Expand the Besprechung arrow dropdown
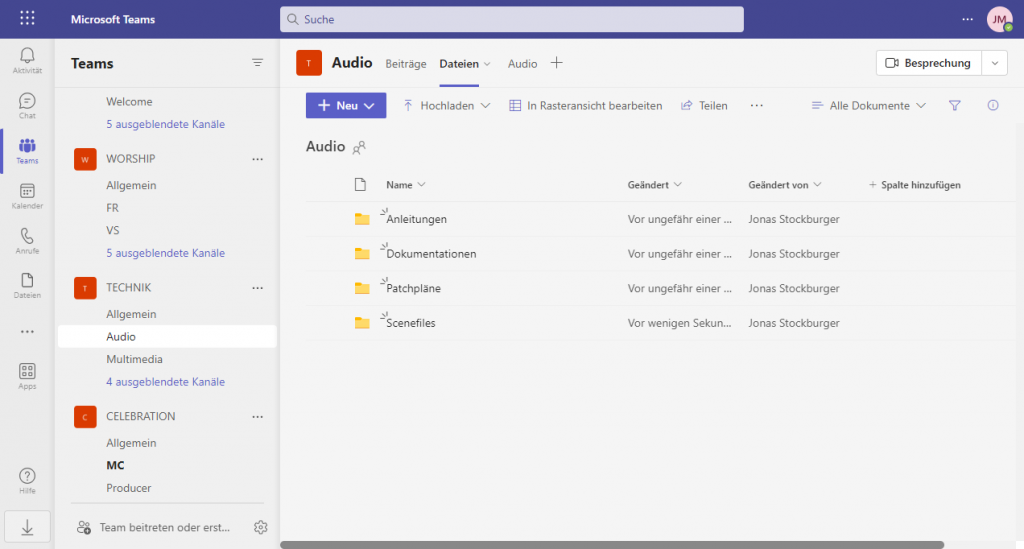 [x=994, y=63]
